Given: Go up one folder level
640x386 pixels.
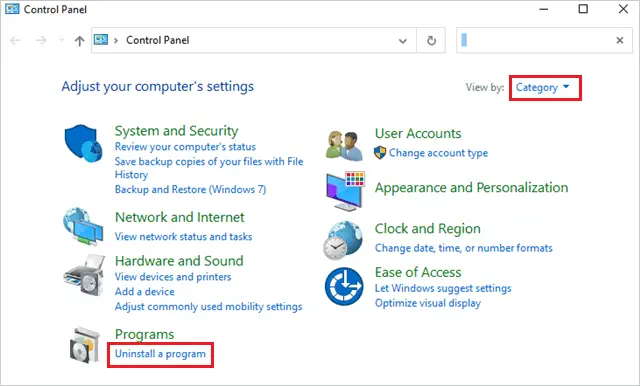Looking at the screenshot, I should tap(79, 40).
